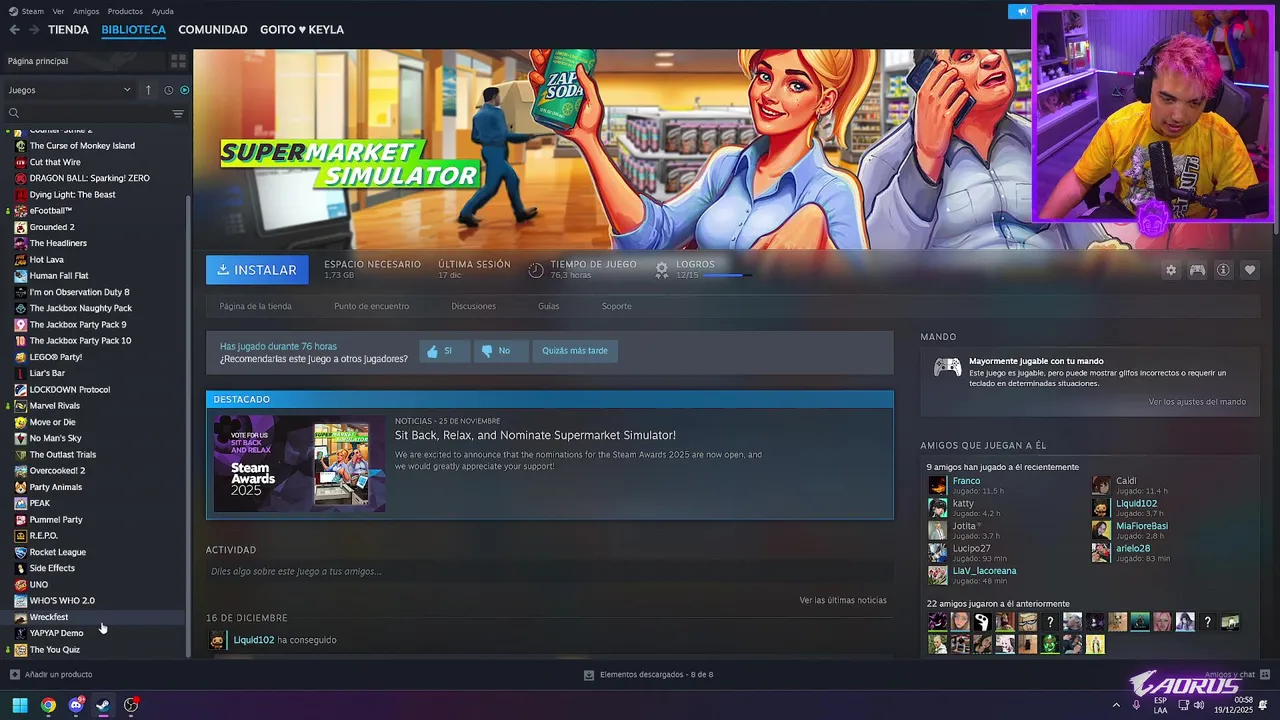Switch to the TIENDA tab
Viewport: 1280px width, 720px height.
[68, 30]
